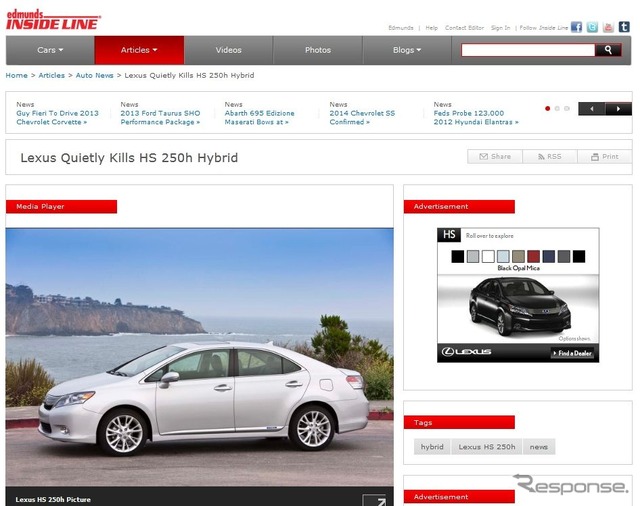Open Abarth 695 Edizione Maserati news story
This screenshot has height=506, width=640.
(260, 118)
